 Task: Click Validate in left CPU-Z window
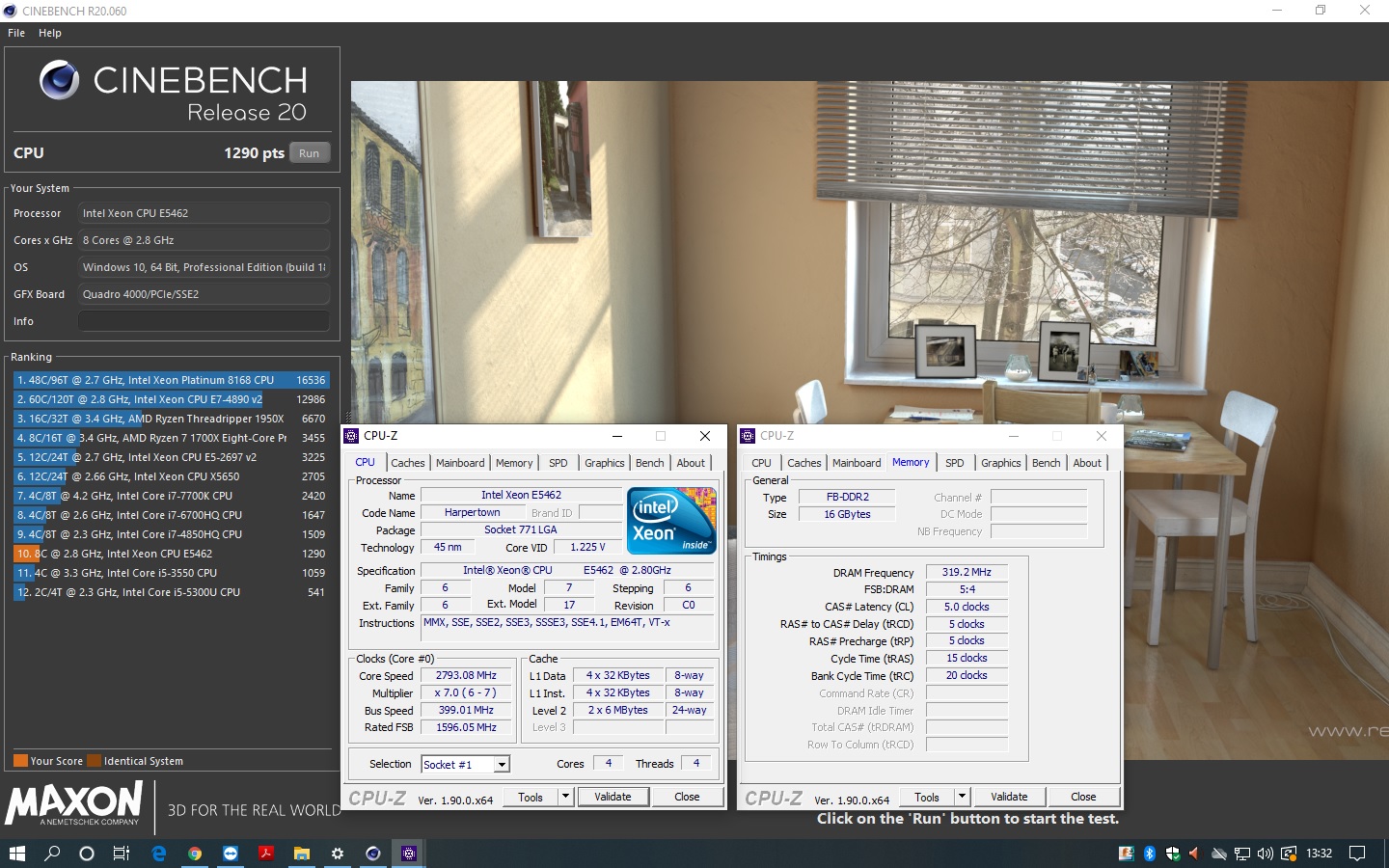pyautogui.click(x=613, y=797)
